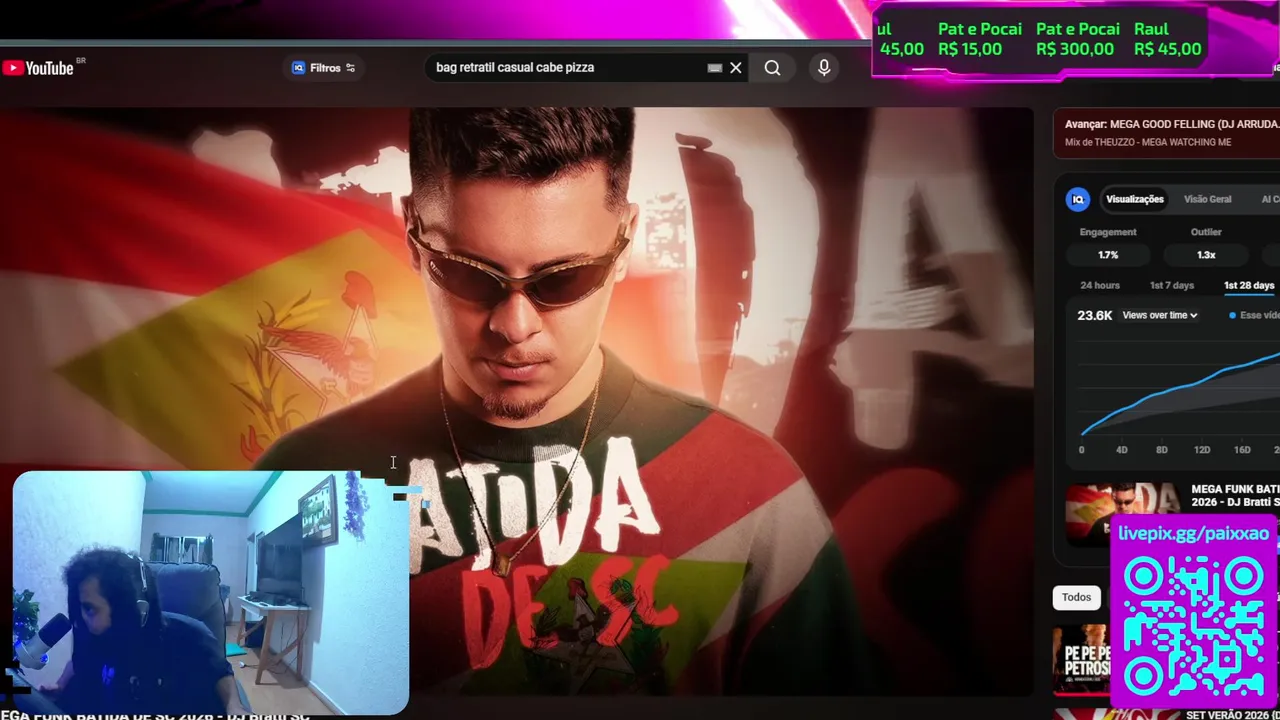Open the Views over time dropdown
The height and width of the screenshot is (720, 1280).
tap(1160, 315)
